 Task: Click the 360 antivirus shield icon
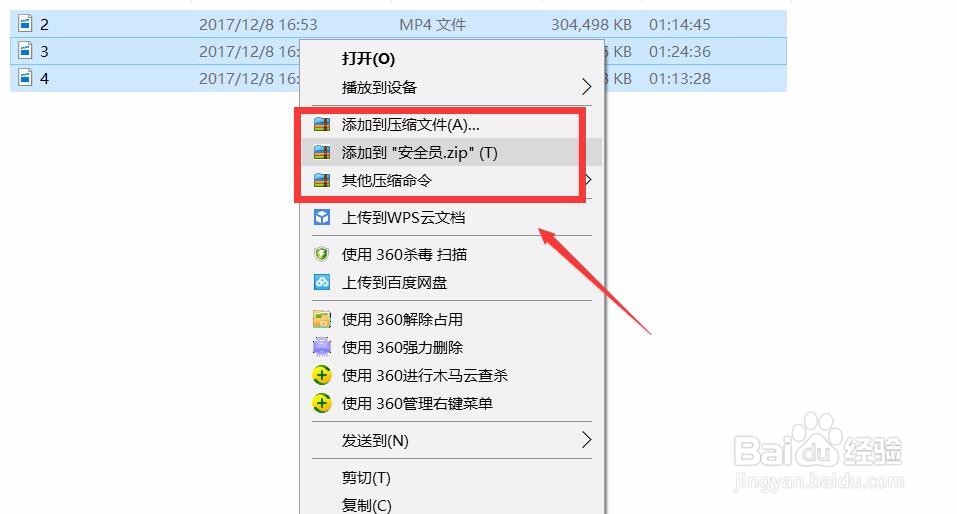pos(322,254)
